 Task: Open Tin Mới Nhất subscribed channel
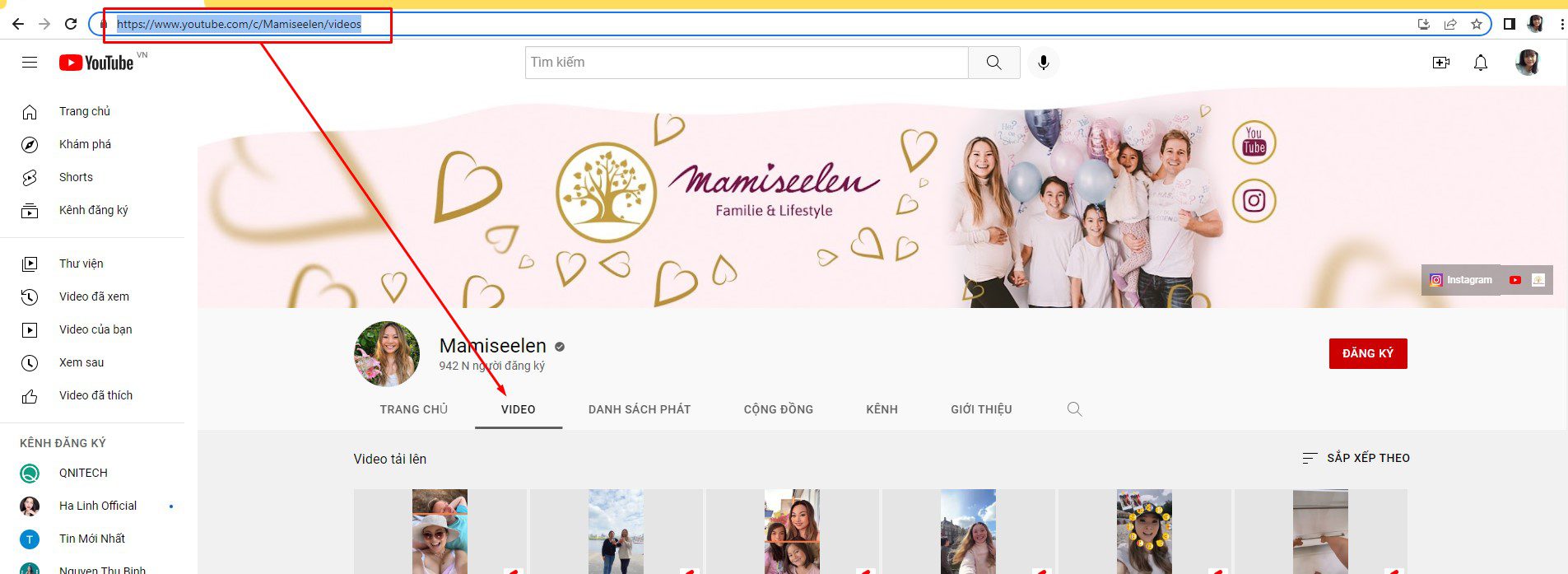click(92, 539)
